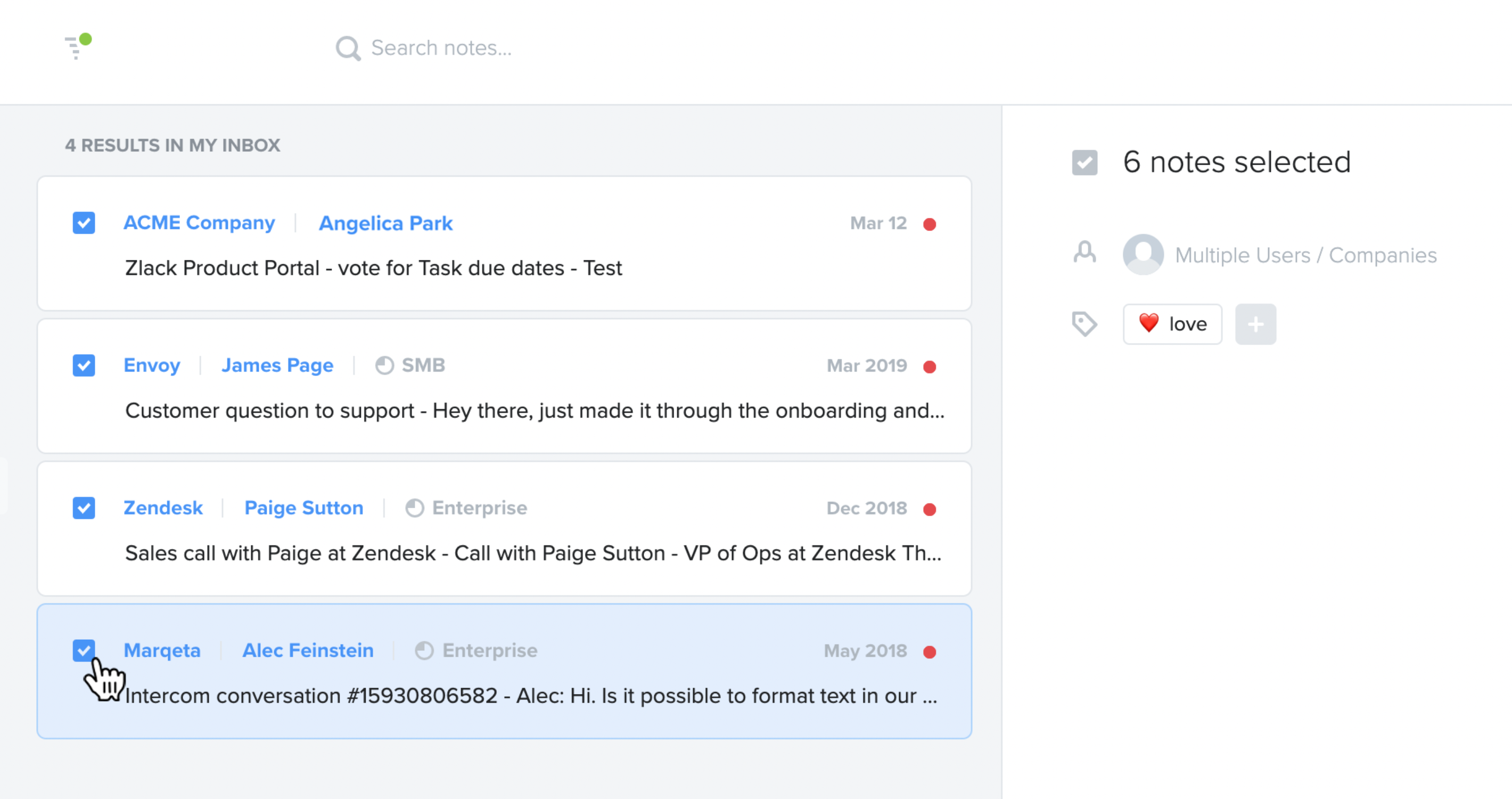The height and width of the screenshot is (799, 1512).
Task: Click the user icon in details panel
Action: tap(1084, 253)
